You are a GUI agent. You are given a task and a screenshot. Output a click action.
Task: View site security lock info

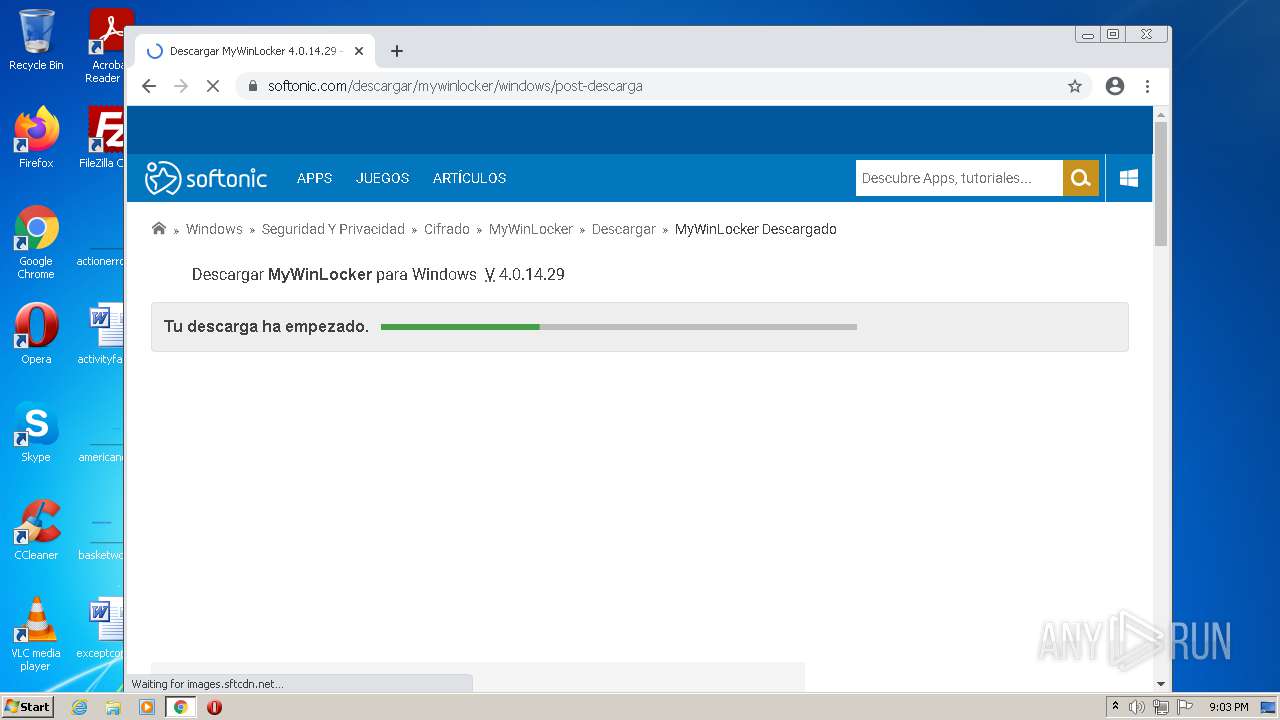click(x=253, y=86)
